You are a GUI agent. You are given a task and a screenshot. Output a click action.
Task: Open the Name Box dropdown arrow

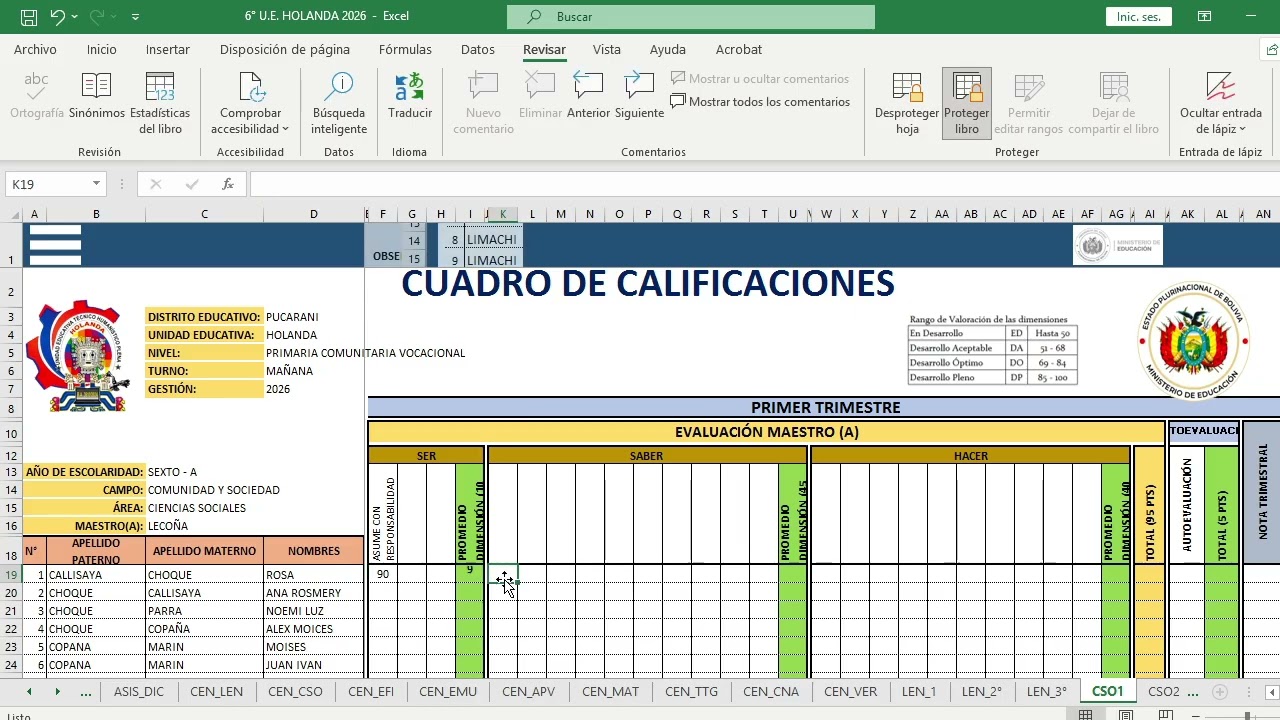pos(96,184)
